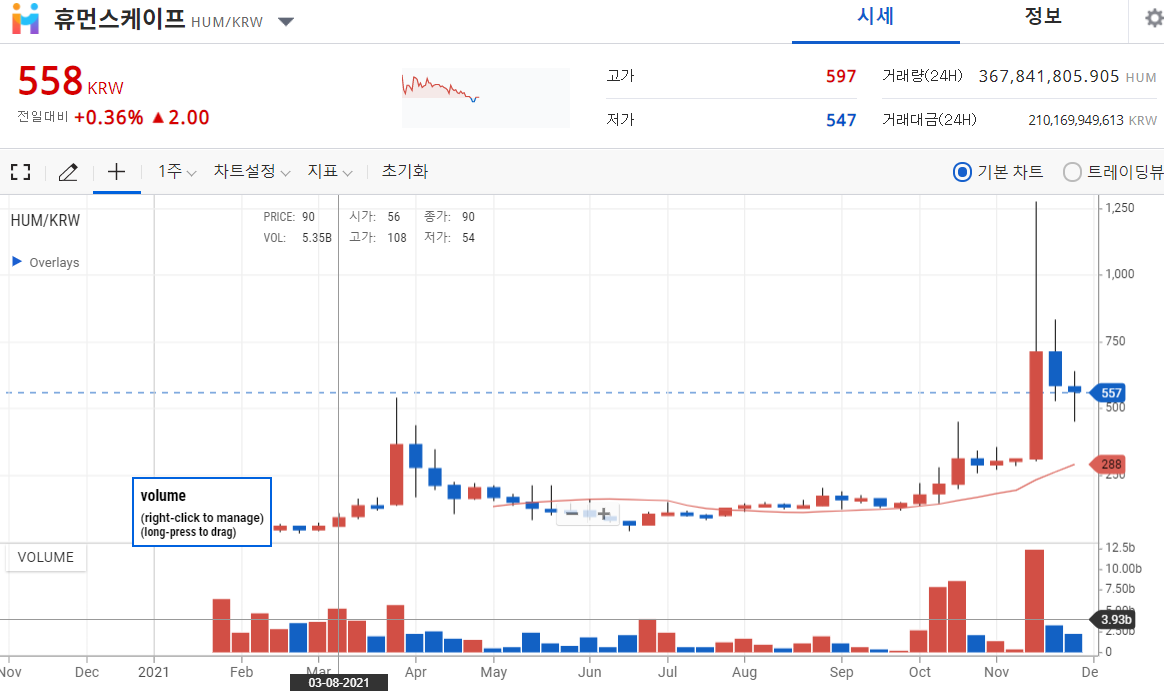Click the 종가: 90 readout
Screen dimensions: 1164x691
coord(449,217)
